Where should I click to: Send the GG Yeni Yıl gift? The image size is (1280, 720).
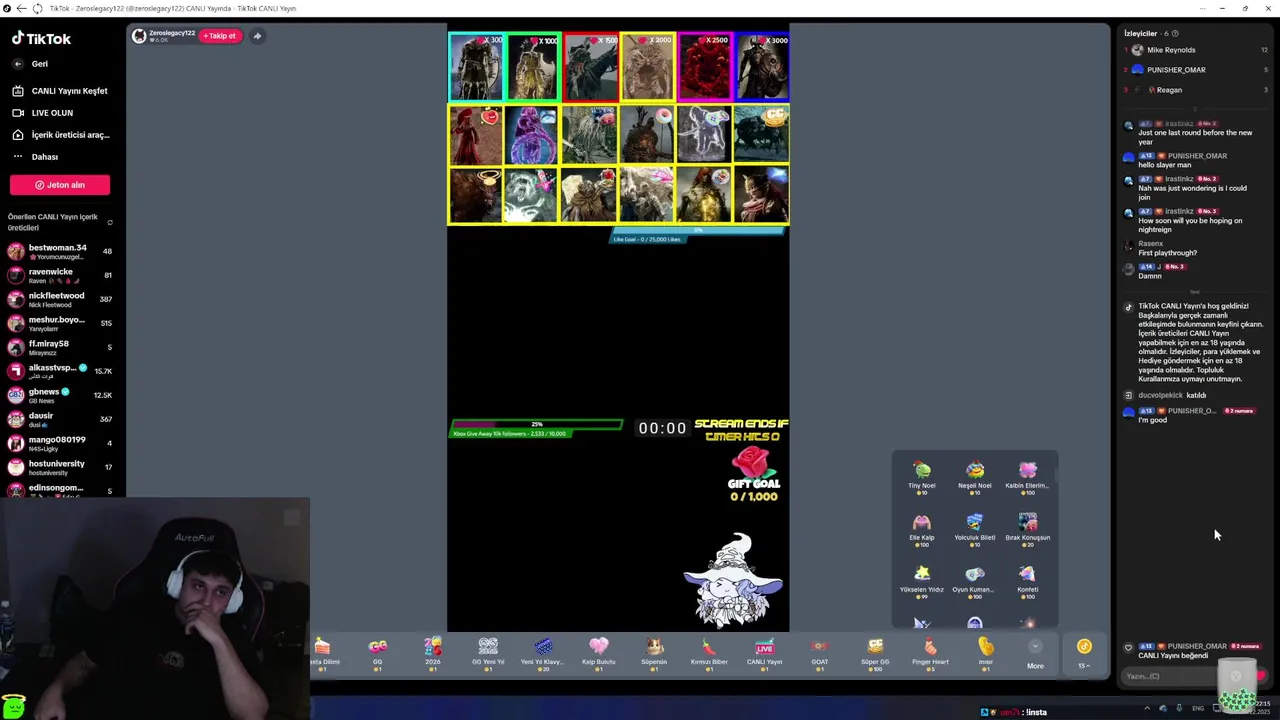(488, 653)
